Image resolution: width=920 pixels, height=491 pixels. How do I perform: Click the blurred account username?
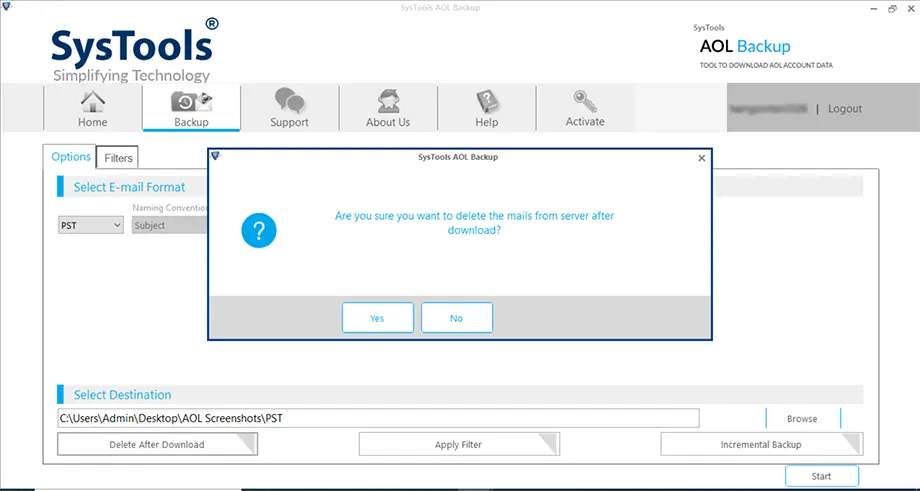769,109
